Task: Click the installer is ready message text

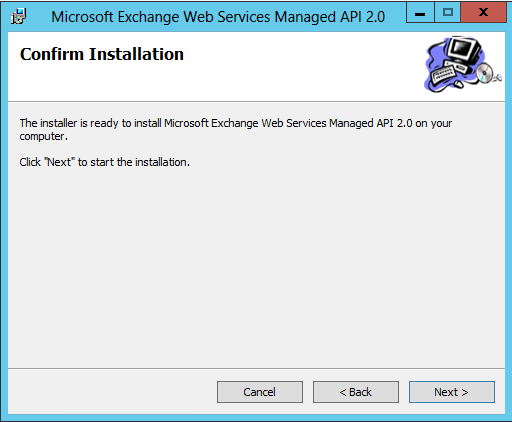Action: coord(236,129)
